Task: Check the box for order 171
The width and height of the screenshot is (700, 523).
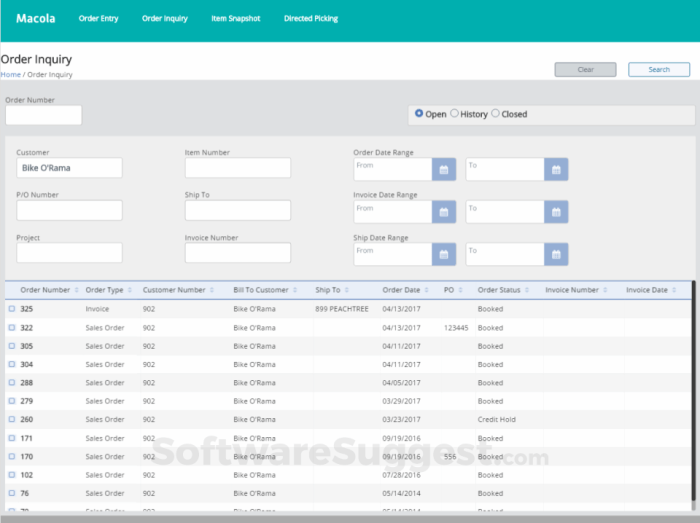Action: (x=12, y=438)
